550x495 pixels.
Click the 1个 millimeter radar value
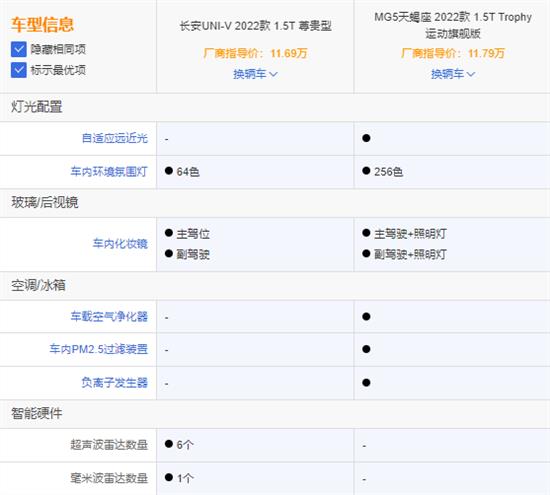[185, 478]
